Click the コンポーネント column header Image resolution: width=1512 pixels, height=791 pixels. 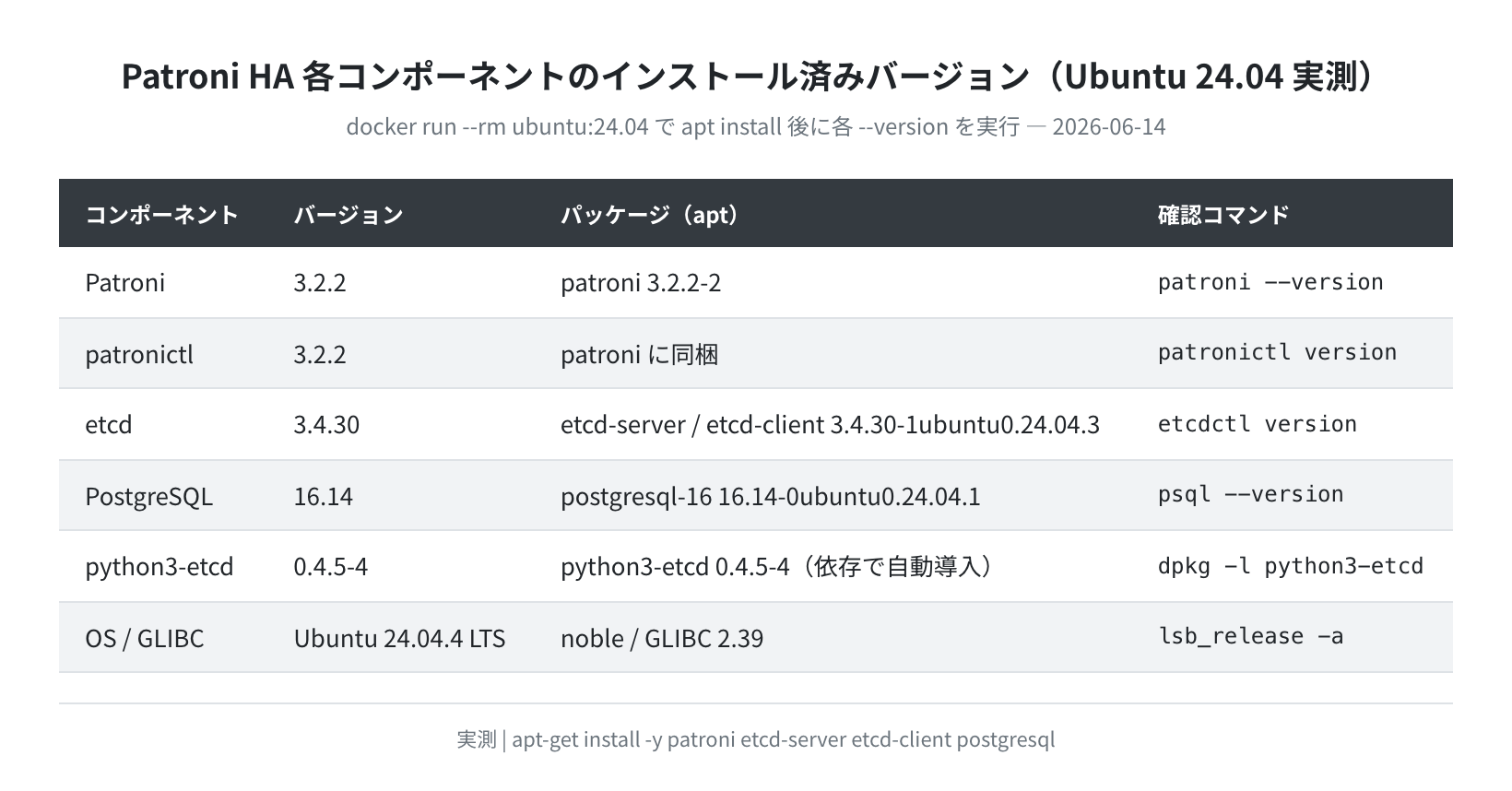click(162, 215)
